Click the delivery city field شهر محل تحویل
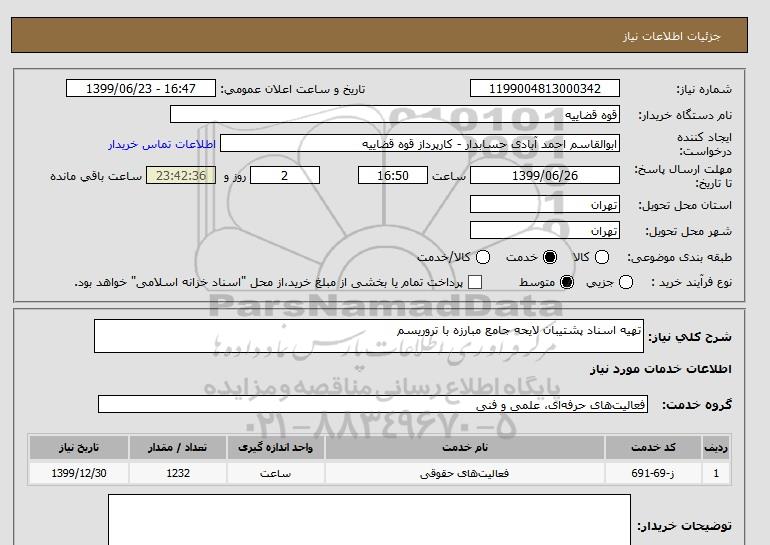Screen dimensions: 770x545 coord(545,230)
